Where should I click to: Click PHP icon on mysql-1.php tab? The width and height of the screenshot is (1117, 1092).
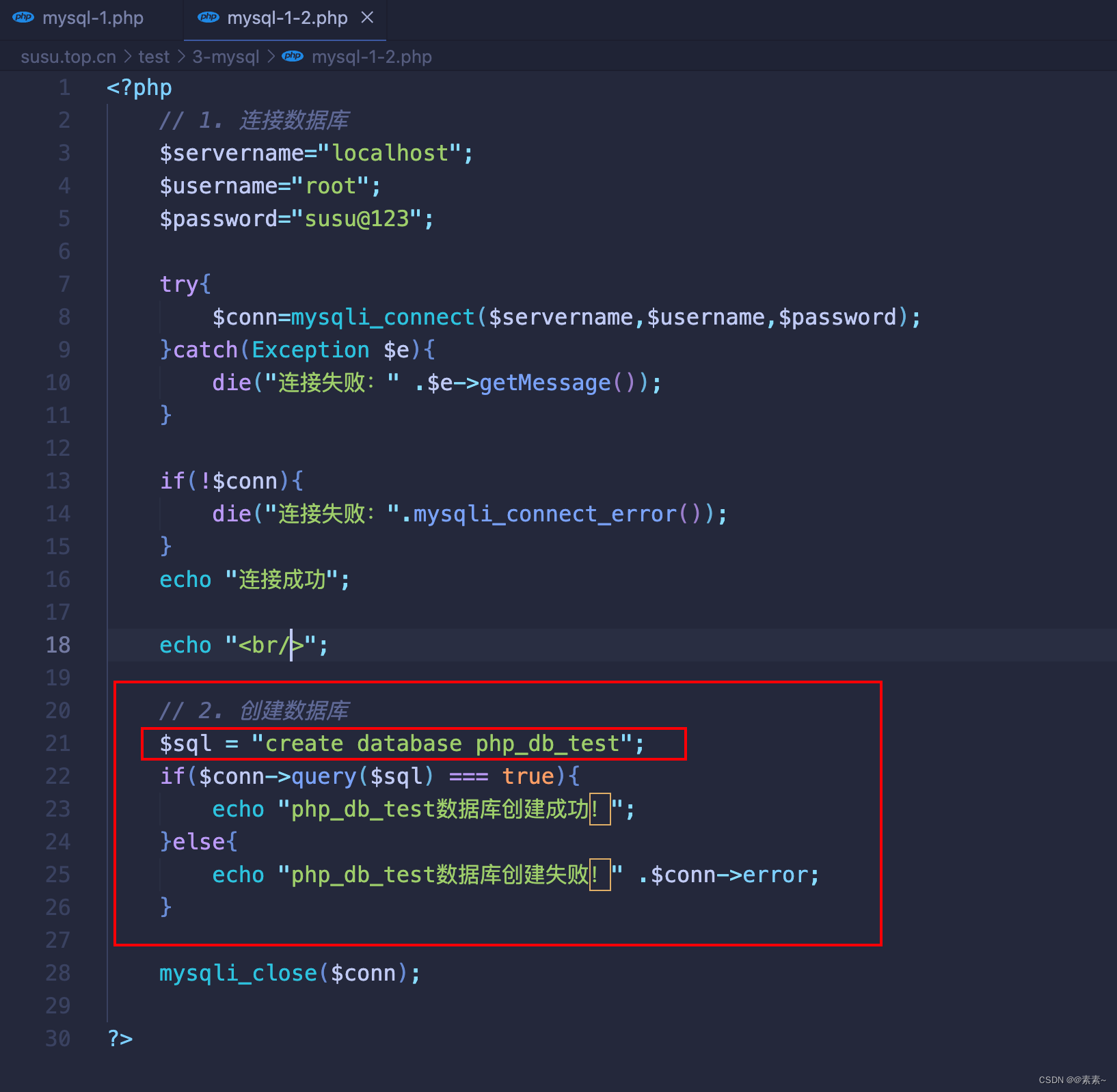tap(23, 18)
